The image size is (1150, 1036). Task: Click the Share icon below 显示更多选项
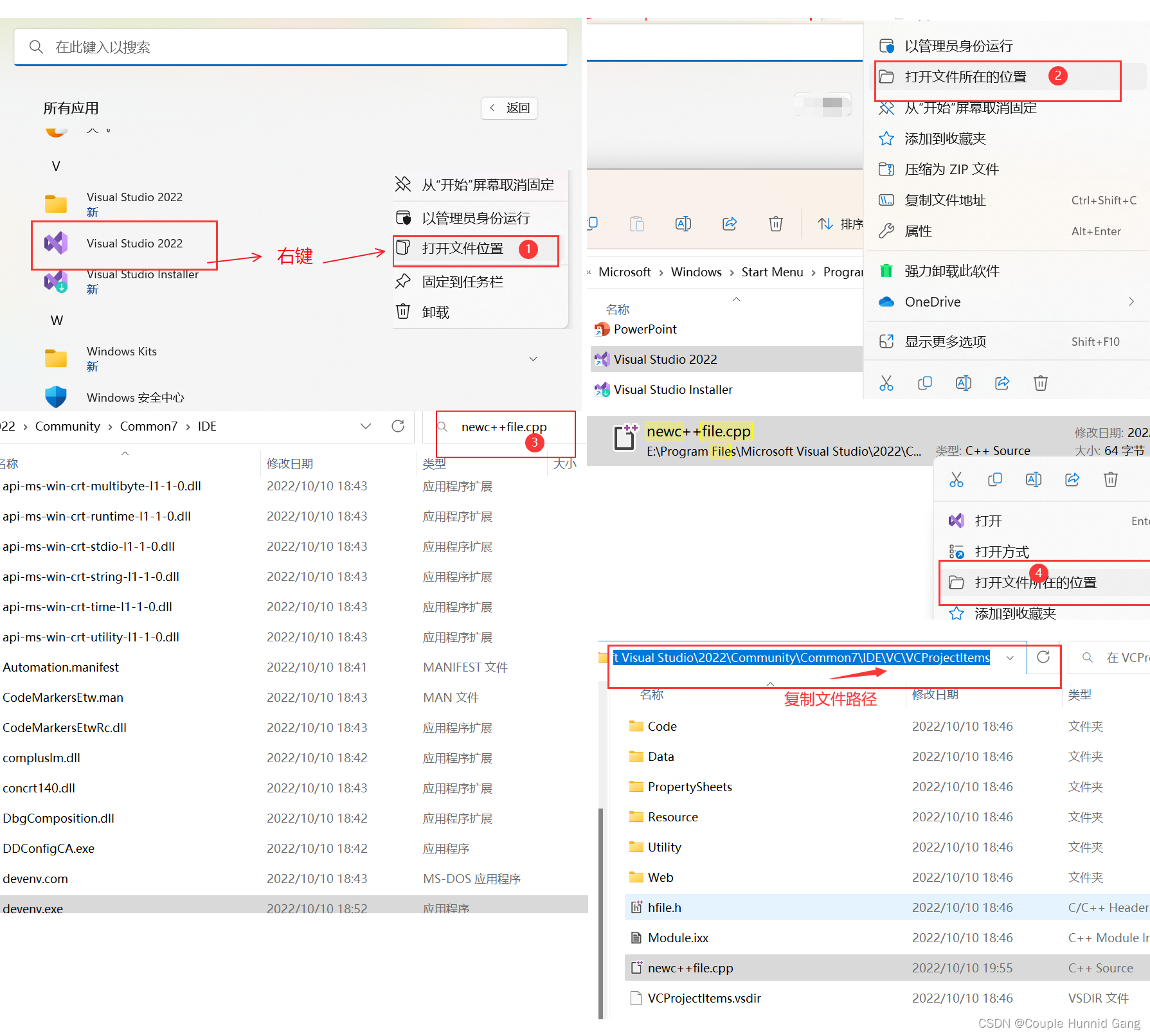coord(1002,383)
